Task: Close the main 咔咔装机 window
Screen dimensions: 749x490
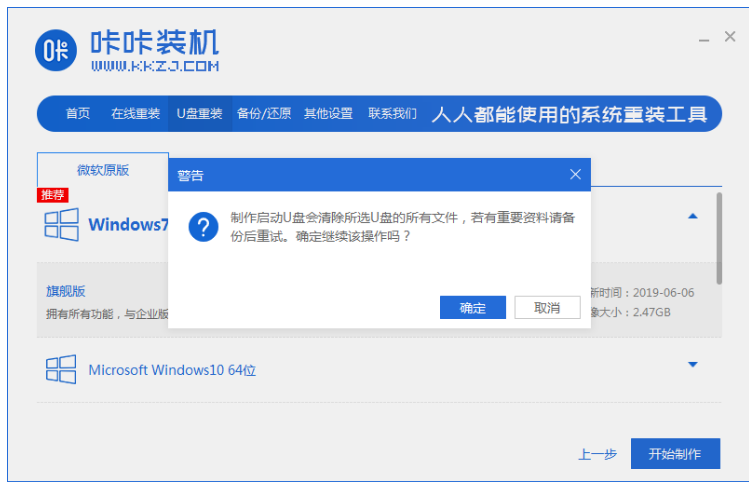Action: point(730,37)
